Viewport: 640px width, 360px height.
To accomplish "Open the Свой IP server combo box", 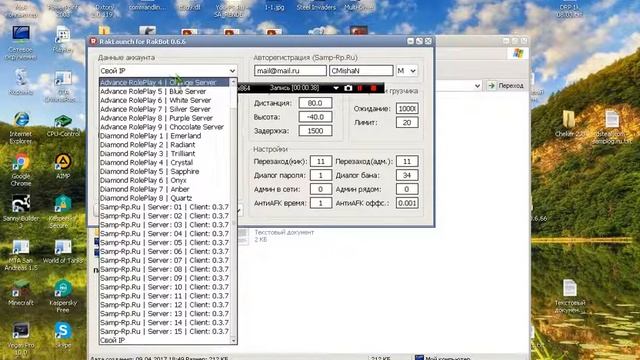I will pyautogui.click(x=168, y=71).
